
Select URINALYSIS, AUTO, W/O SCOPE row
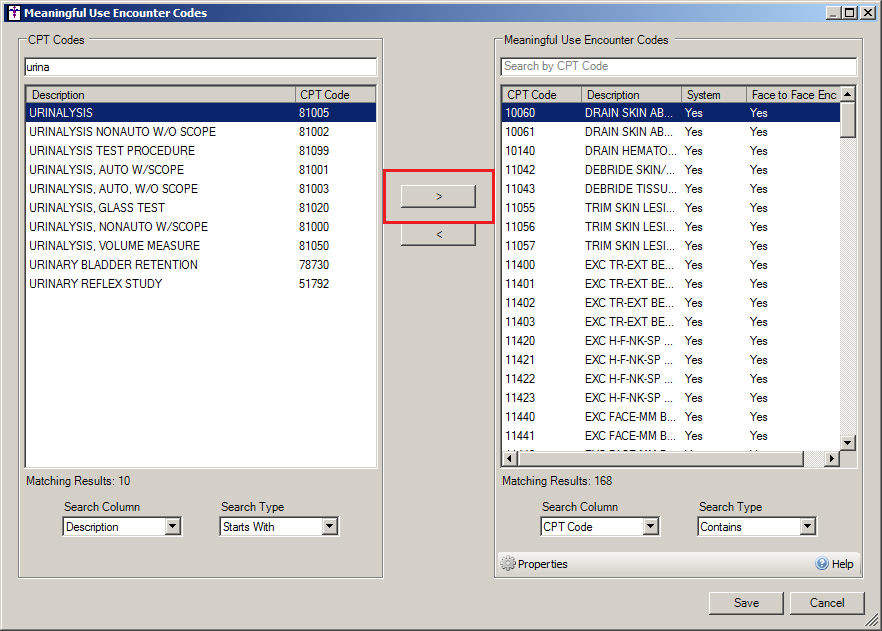point(201,189)
